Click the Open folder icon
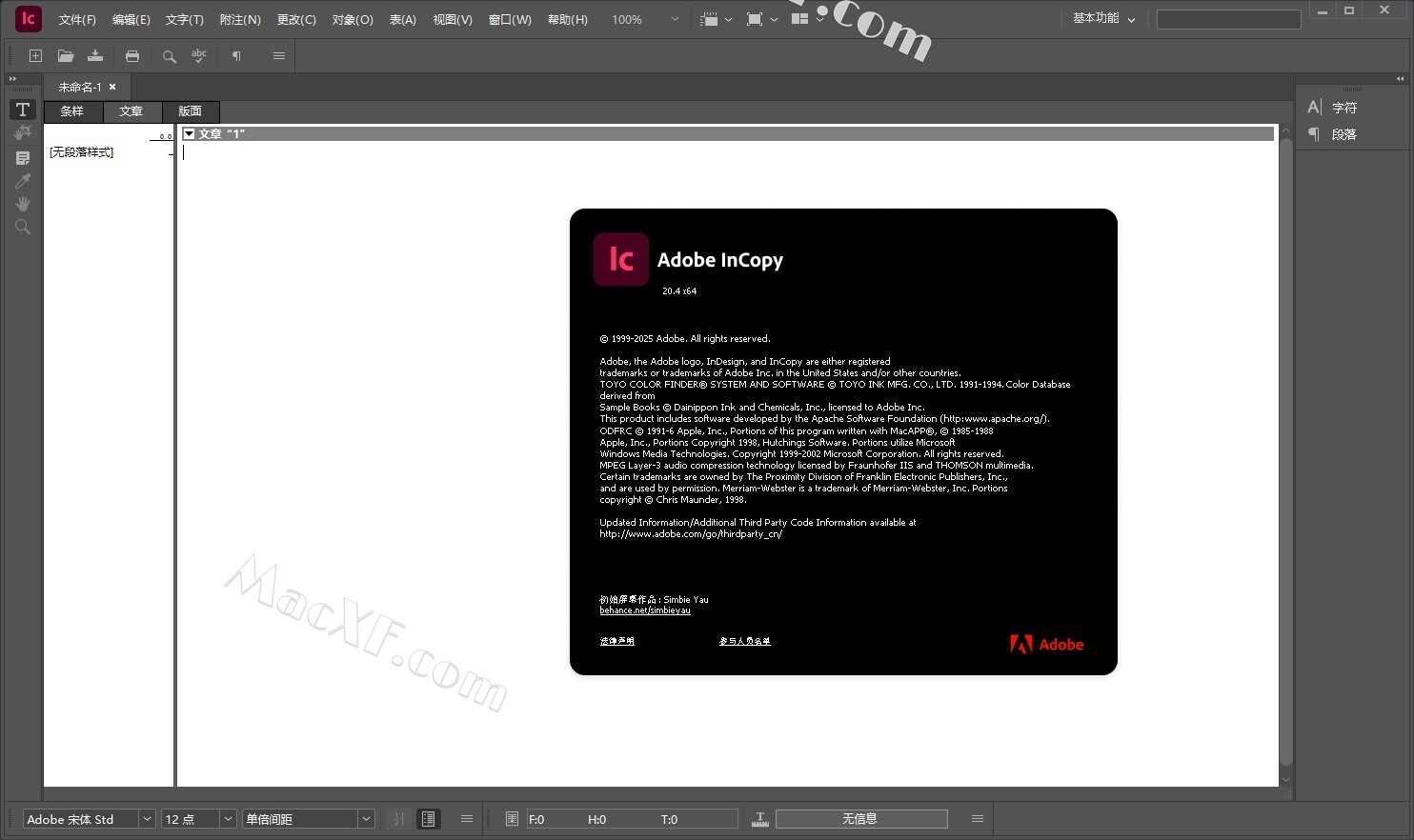Image resolution: width=1414 pixels, height=840 pixels. (66, 56)
